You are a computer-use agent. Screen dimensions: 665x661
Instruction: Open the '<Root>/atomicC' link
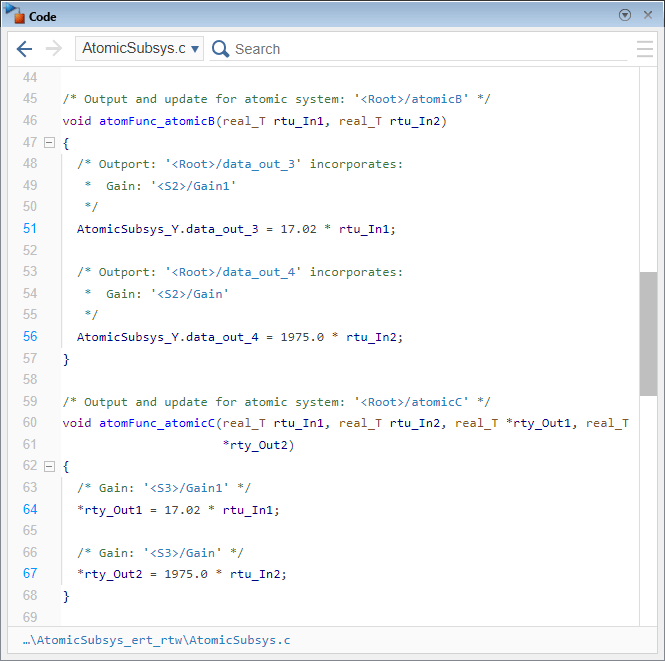pos(411,402)
